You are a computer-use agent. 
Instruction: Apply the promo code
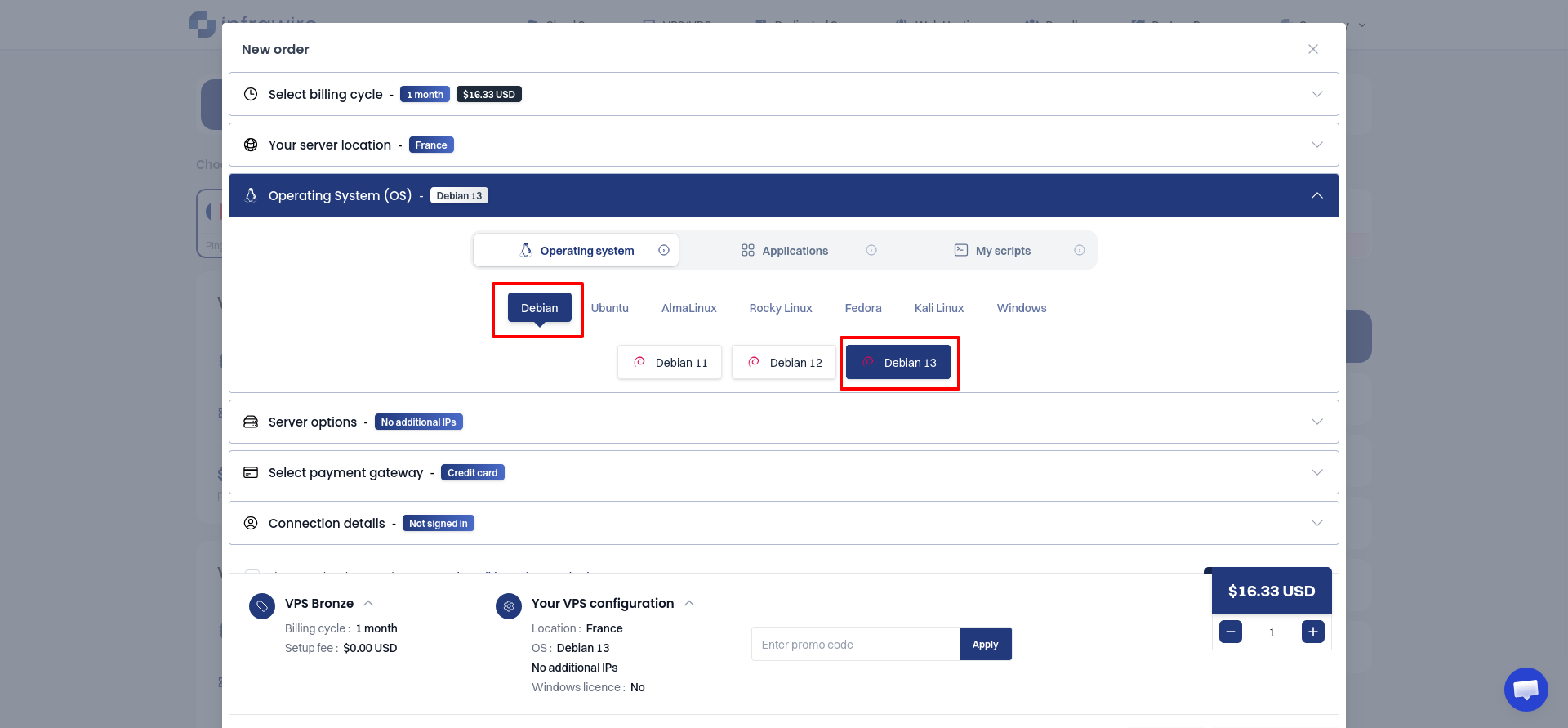tap(985, 644)
